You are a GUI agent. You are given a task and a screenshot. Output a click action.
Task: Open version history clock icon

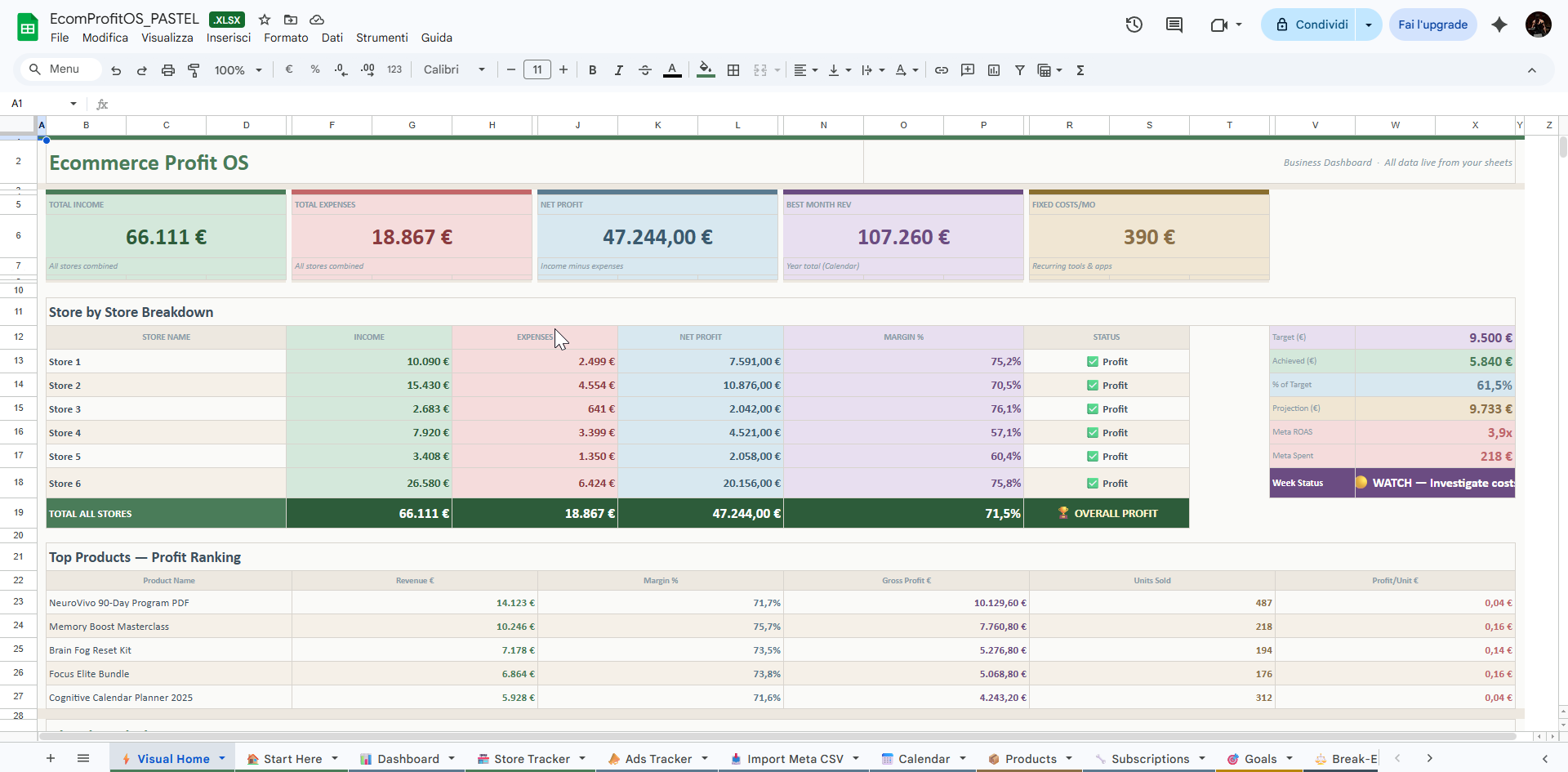pos(1134,25)
